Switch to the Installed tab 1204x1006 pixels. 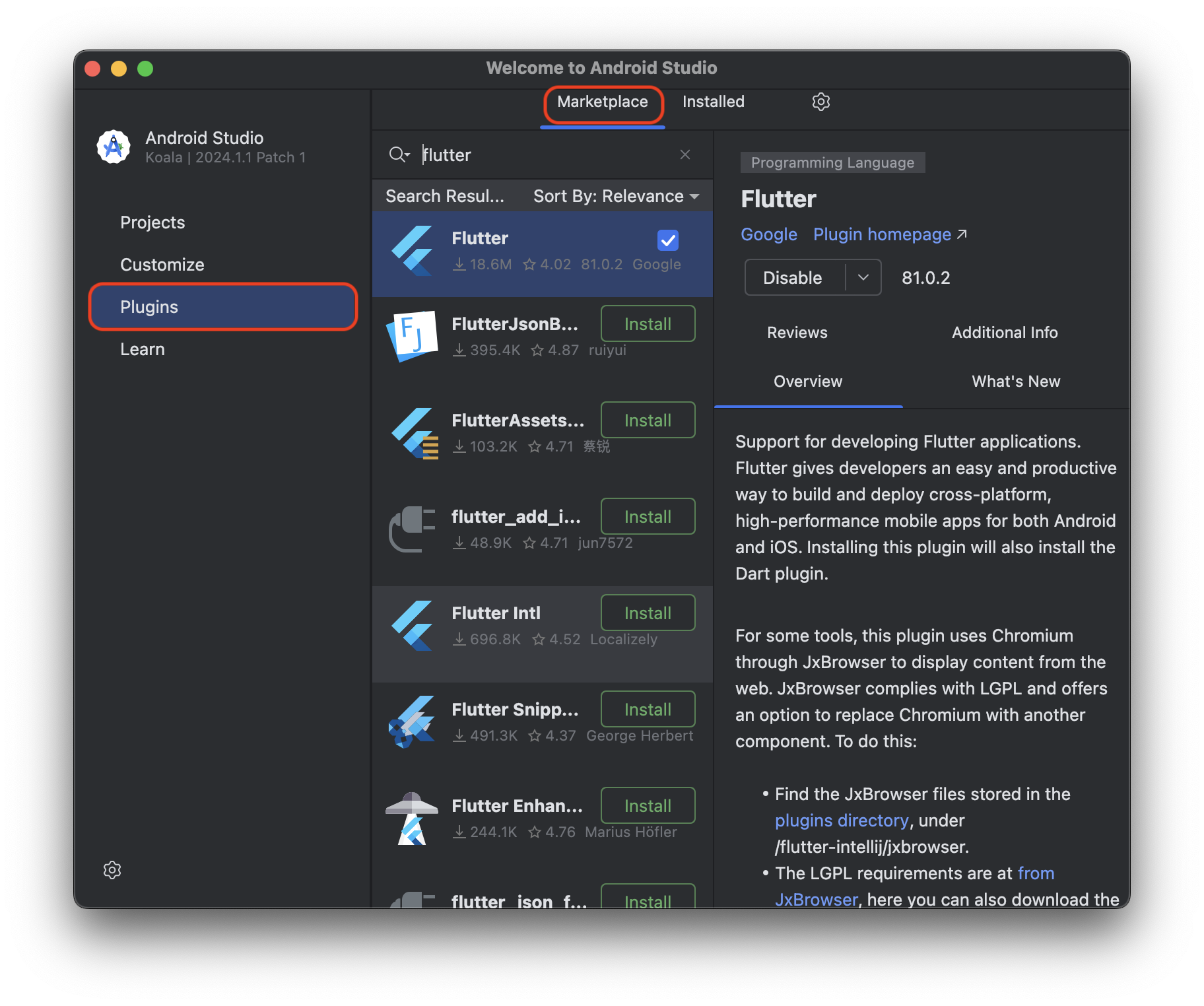[x=712, y=101]
